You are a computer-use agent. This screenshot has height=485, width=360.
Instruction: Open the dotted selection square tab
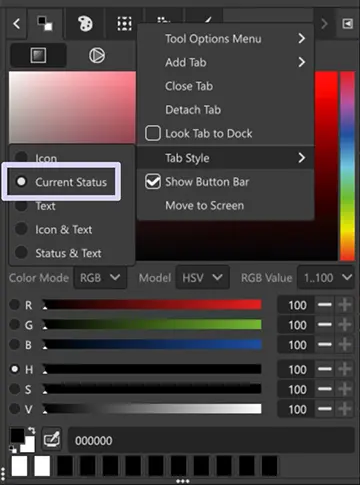click(124, 24)
